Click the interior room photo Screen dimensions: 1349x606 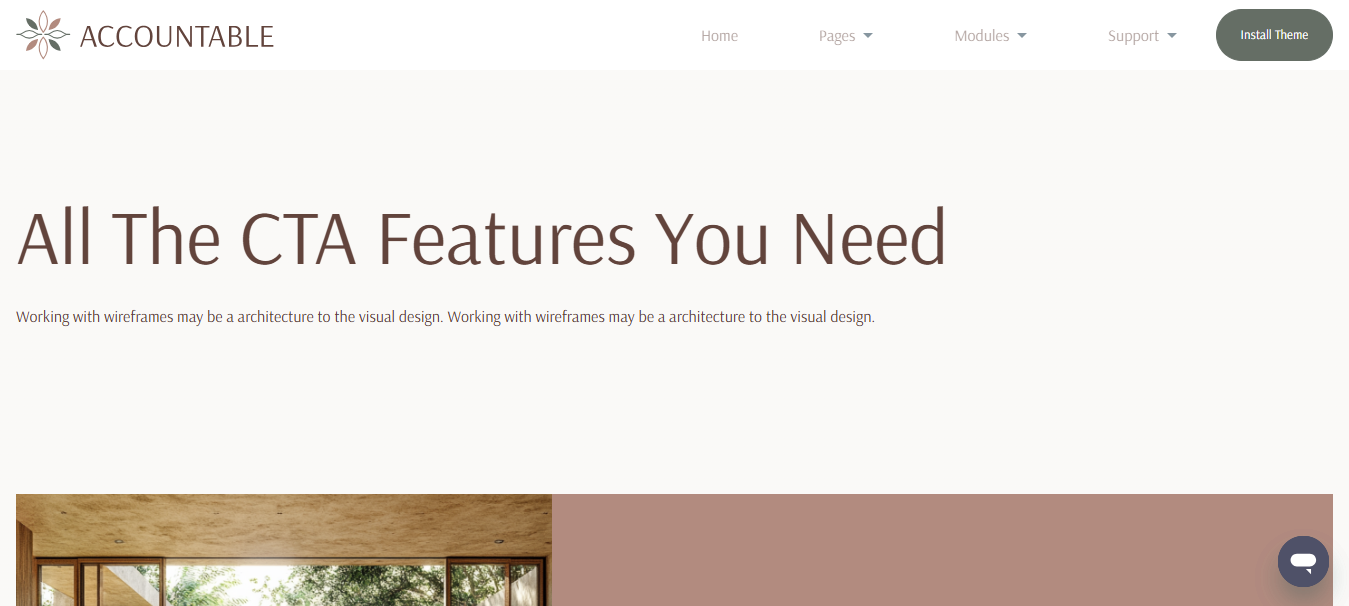tap(284, 550)
